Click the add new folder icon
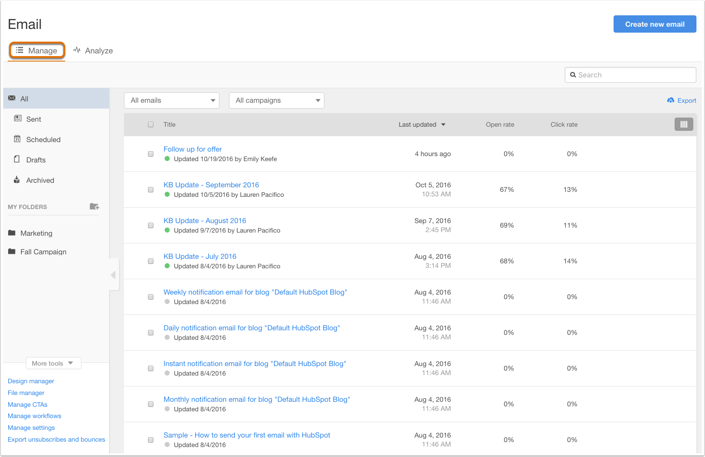Image resolution: width=705 pixels, height=457 pixels. (x=94, y=206)
